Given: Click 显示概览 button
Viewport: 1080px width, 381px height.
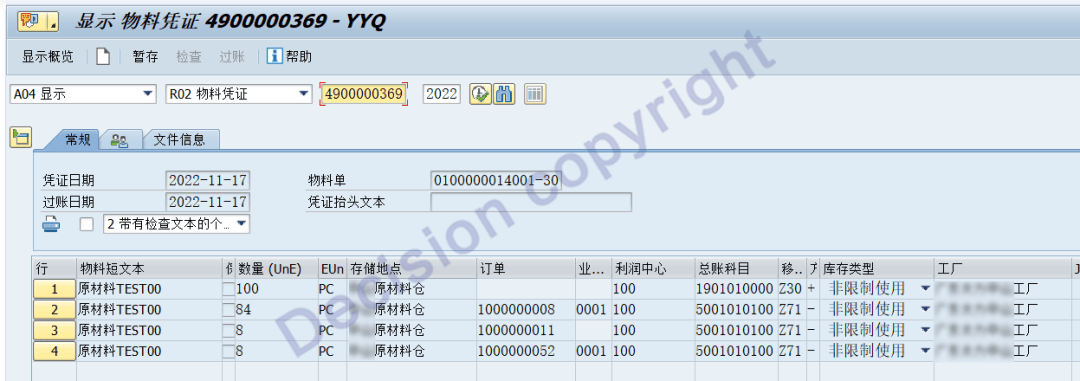Looking at the screenshot, I should 48,56.
